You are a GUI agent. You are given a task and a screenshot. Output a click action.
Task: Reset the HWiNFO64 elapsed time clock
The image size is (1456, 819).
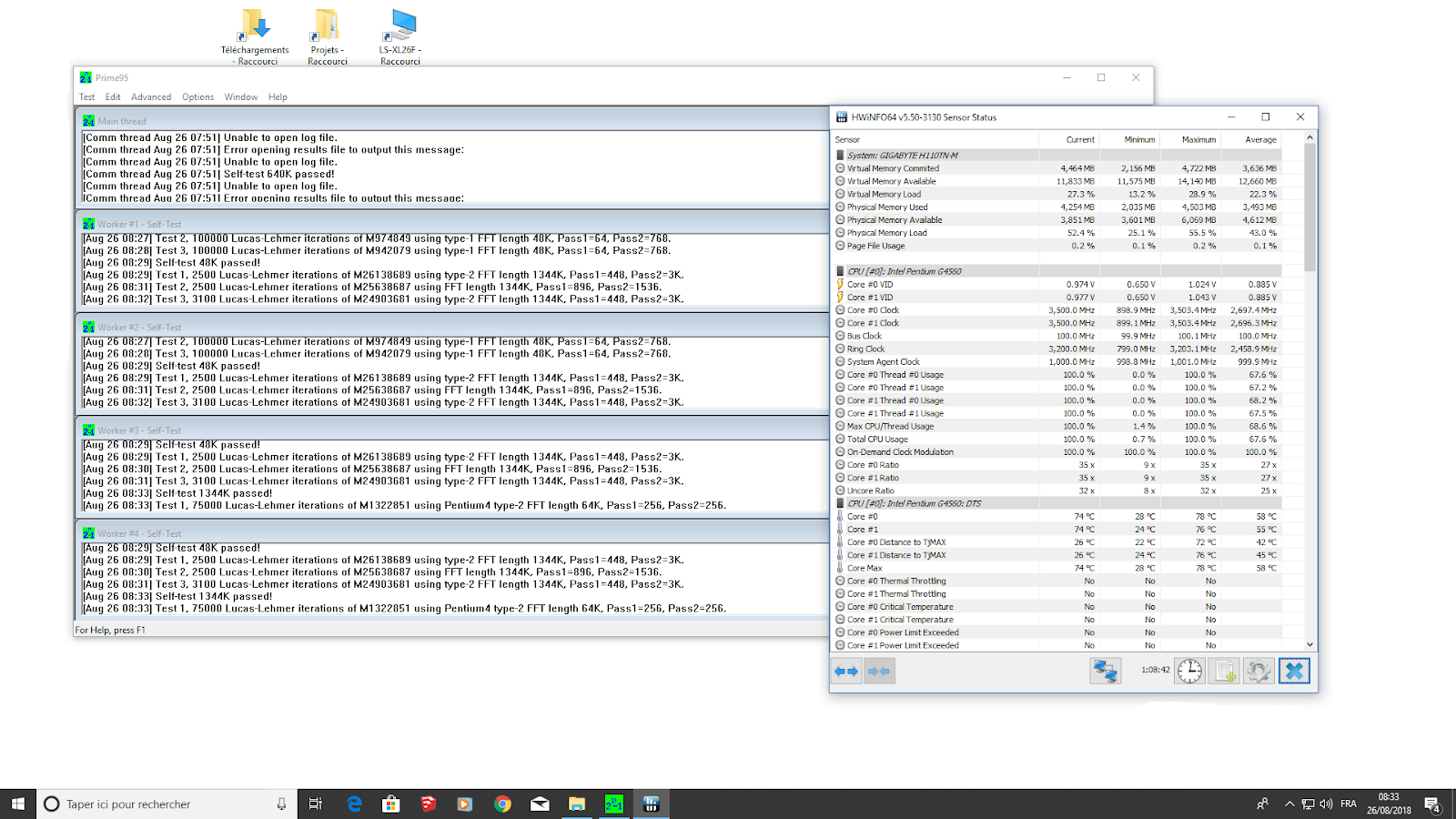tap(1189, 672)
